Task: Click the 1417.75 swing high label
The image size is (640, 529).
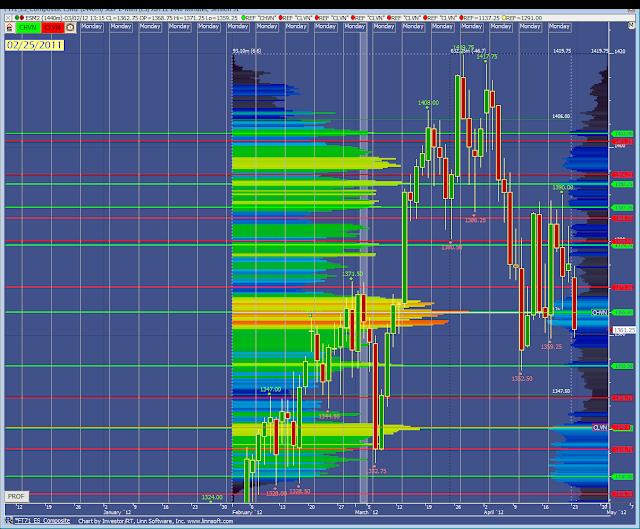Action: (x=487, y=57)
